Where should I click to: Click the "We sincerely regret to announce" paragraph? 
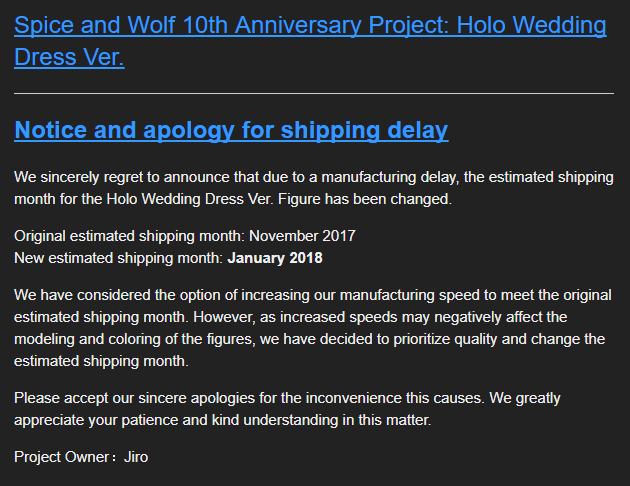tap(314, 188)
